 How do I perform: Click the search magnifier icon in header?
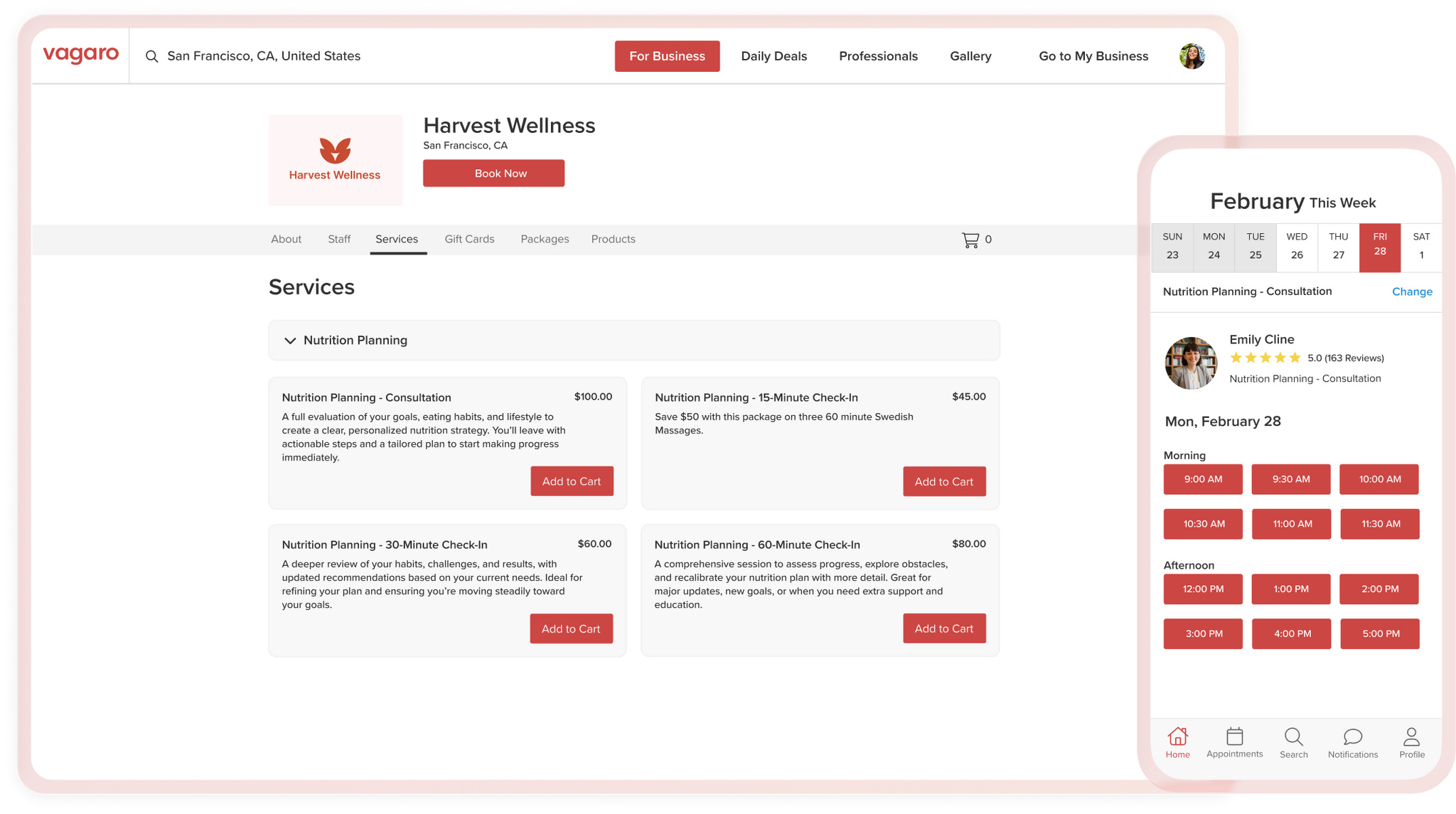pos(151,56)
